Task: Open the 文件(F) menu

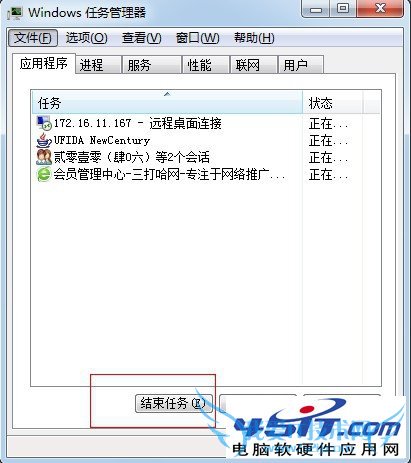Action: click(33, 38)
